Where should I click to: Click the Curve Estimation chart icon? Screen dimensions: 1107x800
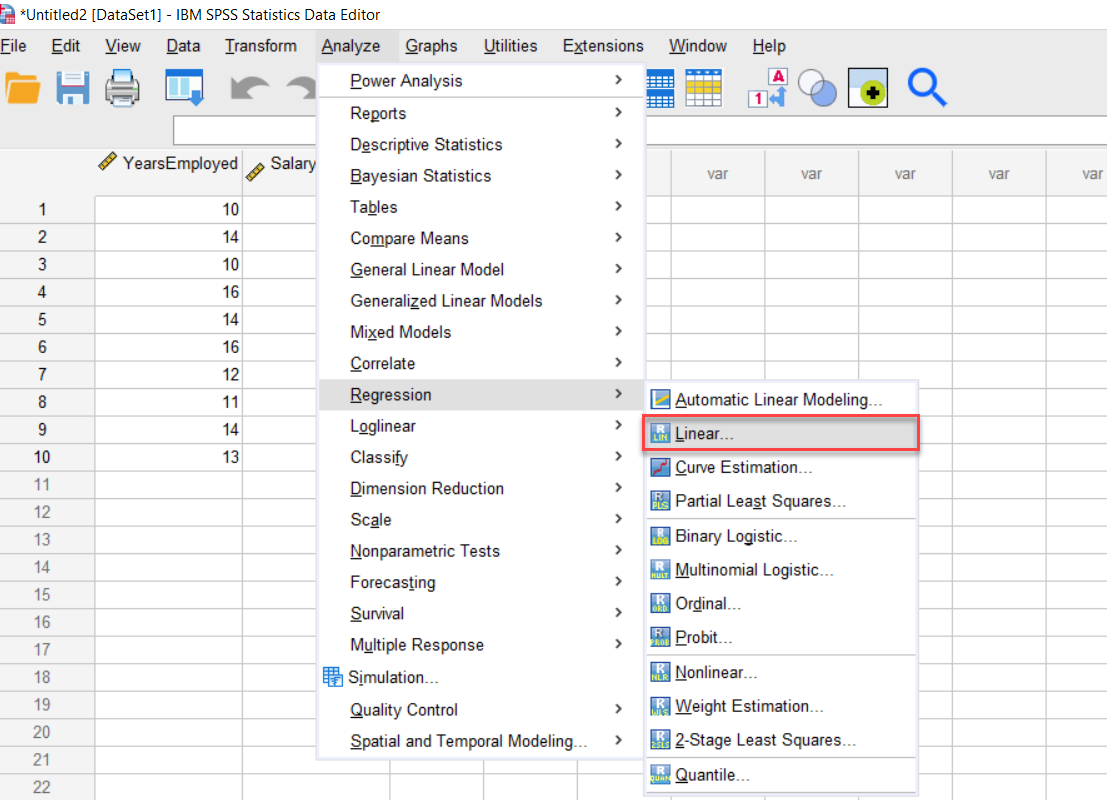[x=660, y=467]
